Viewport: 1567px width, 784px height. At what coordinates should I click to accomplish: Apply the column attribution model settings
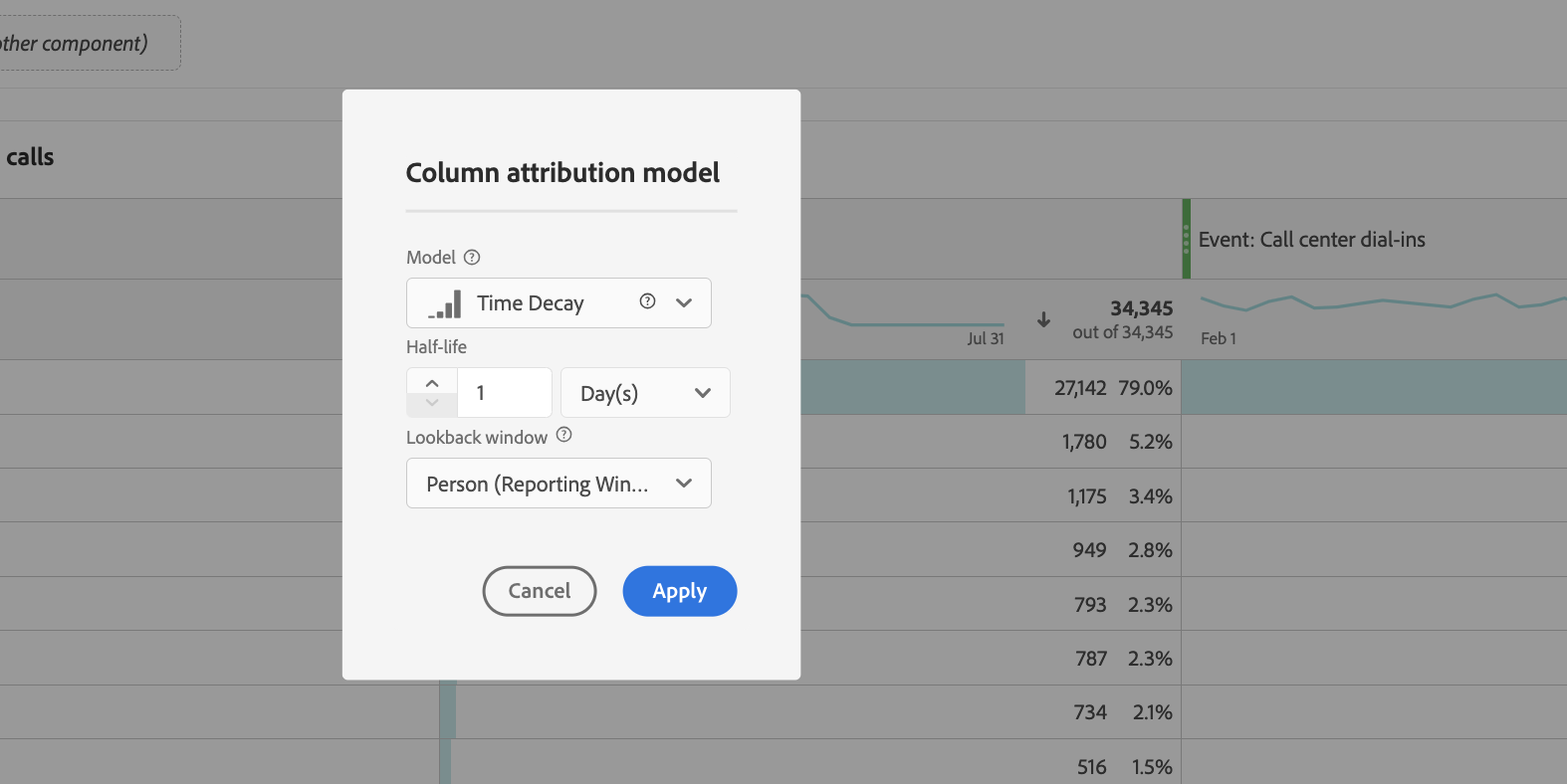click(x=680, y=591)
